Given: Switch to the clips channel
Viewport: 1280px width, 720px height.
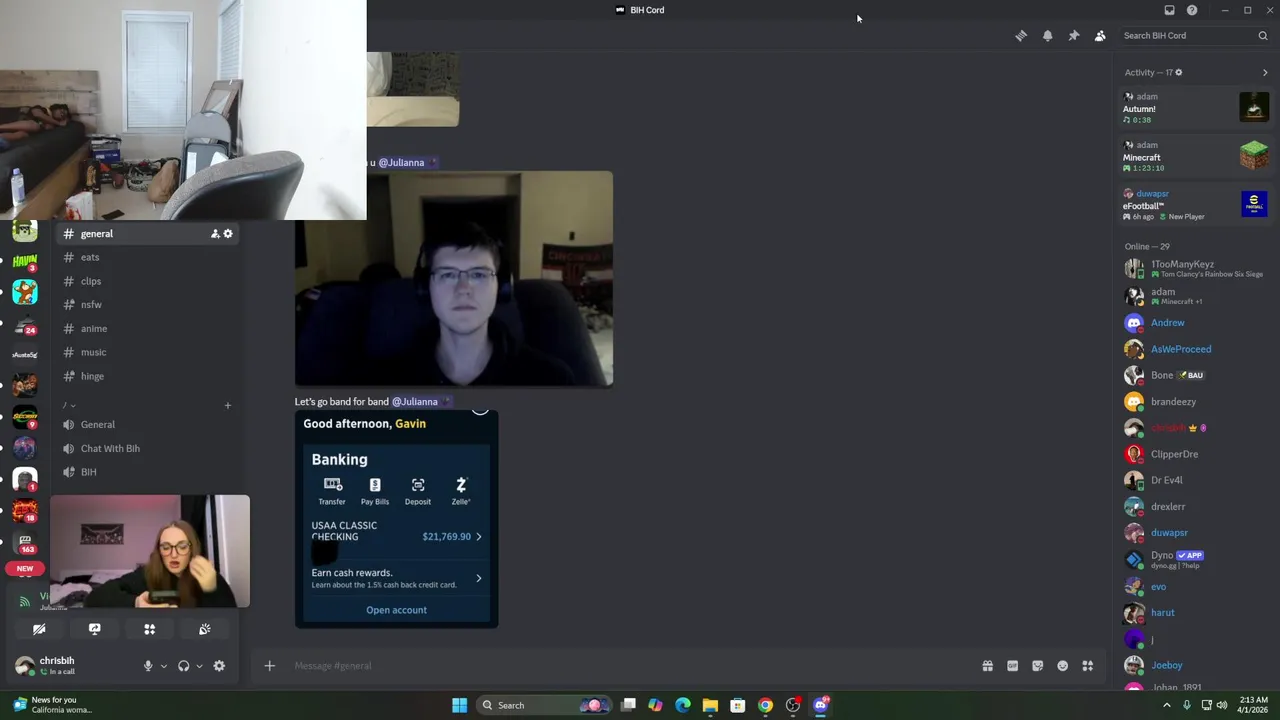Looking at the screenshot, I should click(x=147, y=281).
